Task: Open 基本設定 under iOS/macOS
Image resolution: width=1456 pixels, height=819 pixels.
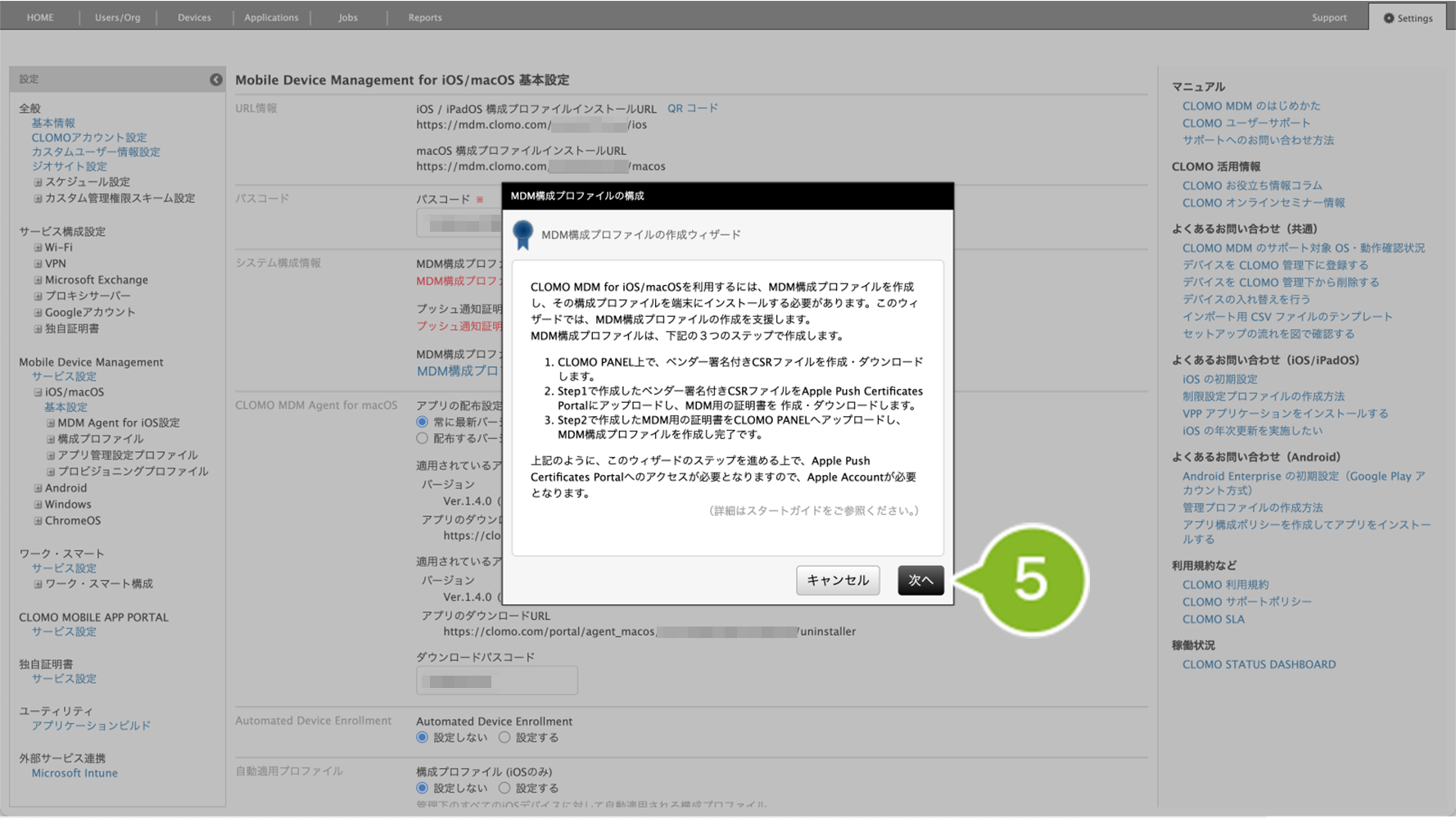Action: (x=66, y=407)
